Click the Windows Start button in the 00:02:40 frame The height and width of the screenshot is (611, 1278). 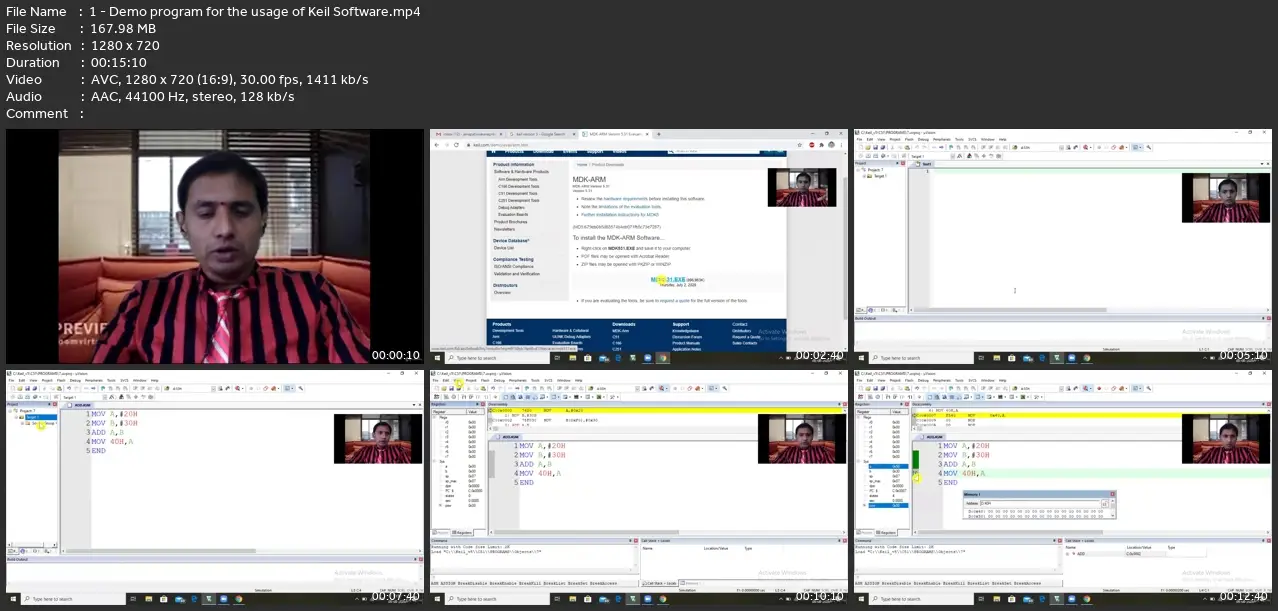(437, 358)
